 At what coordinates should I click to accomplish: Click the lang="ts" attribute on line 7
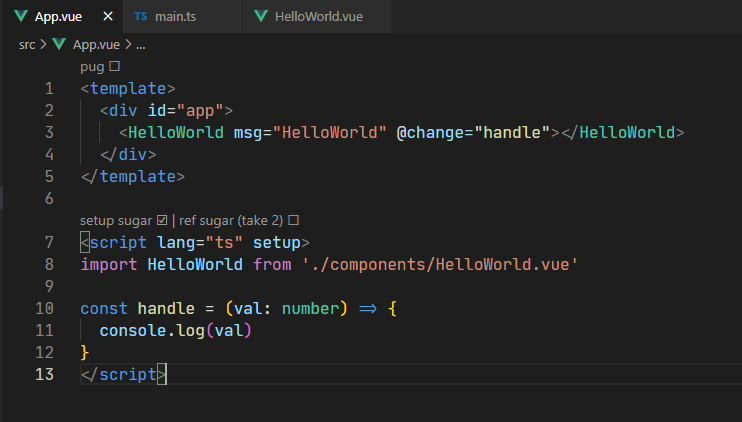tap(200, 243)
